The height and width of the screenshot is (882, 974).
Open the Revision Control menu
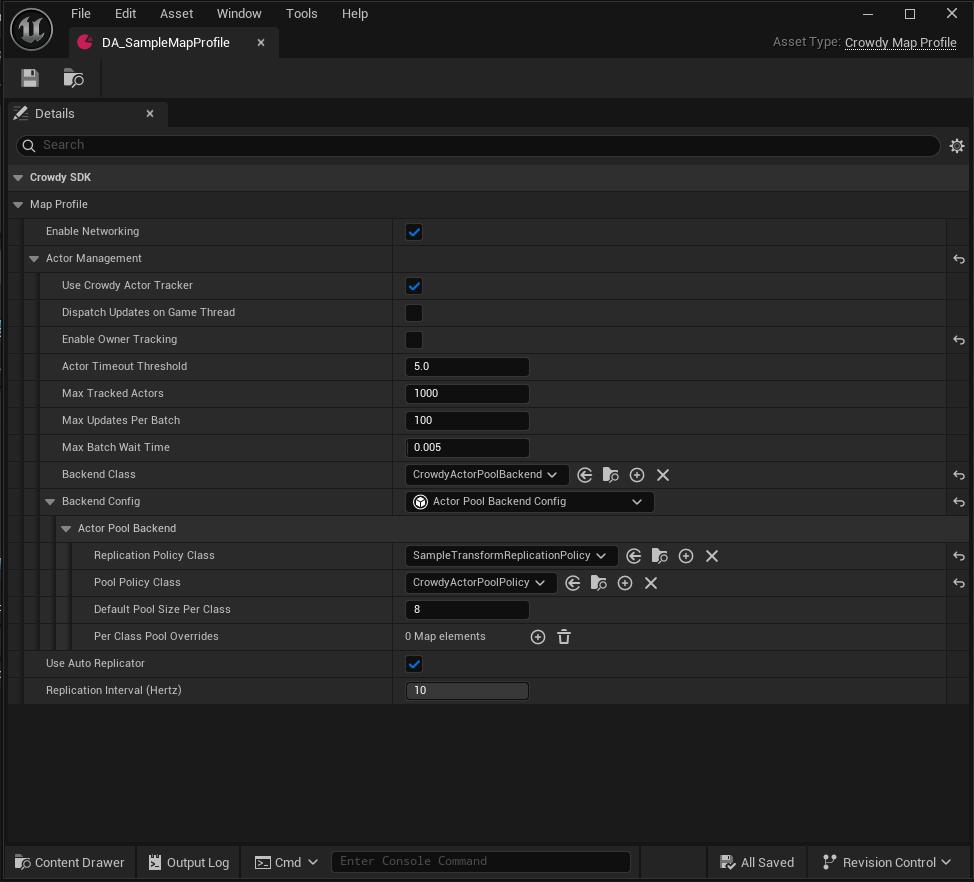[x=887, y=863]
